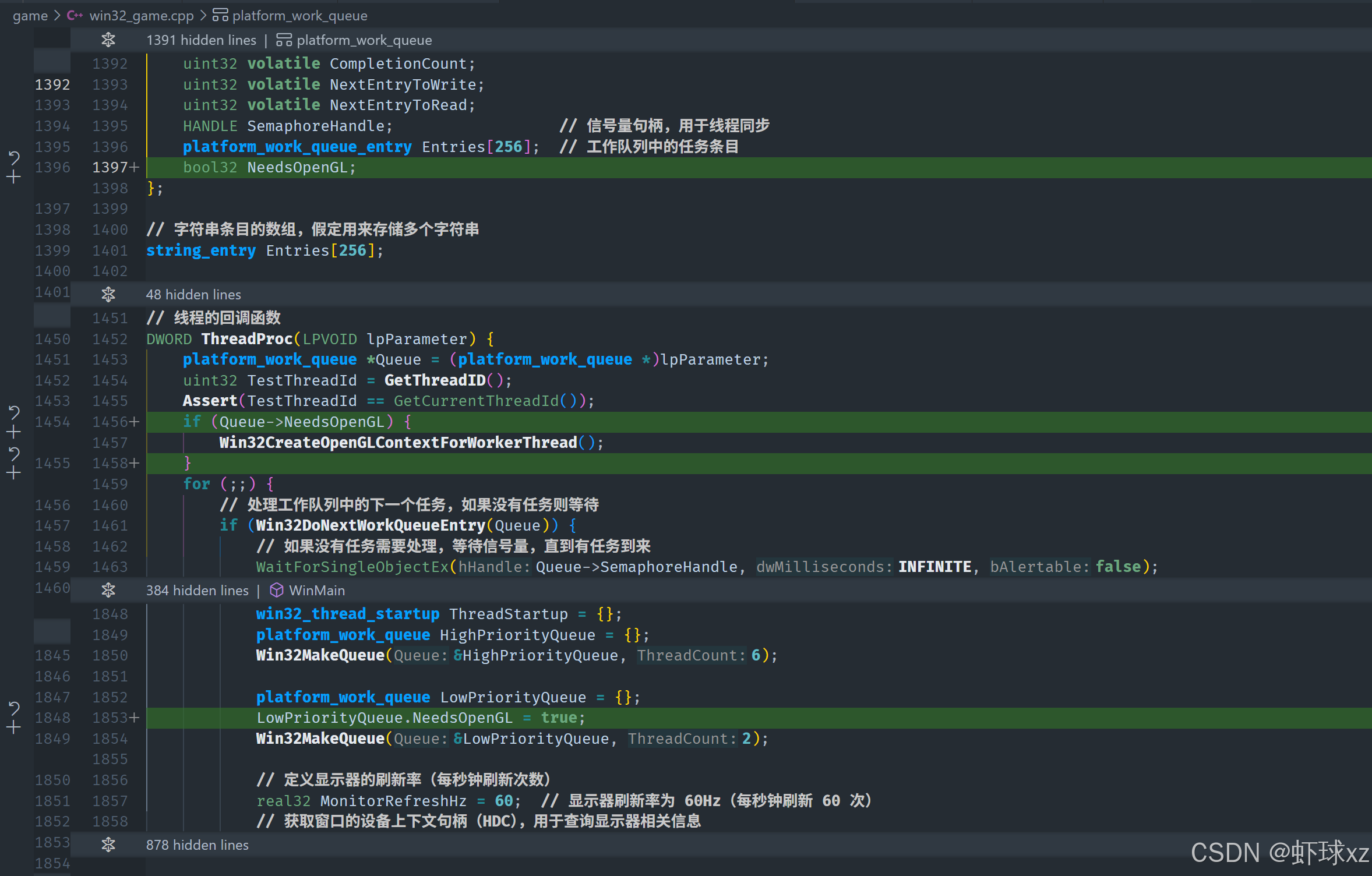
Task: Revert the if Queue->NeedsOpenGL change
Action: (14, 412)
